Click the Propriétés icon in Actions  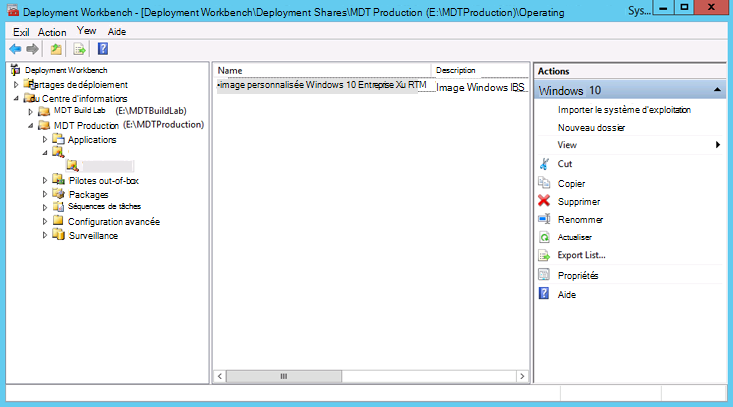click(x=544, y=274)
